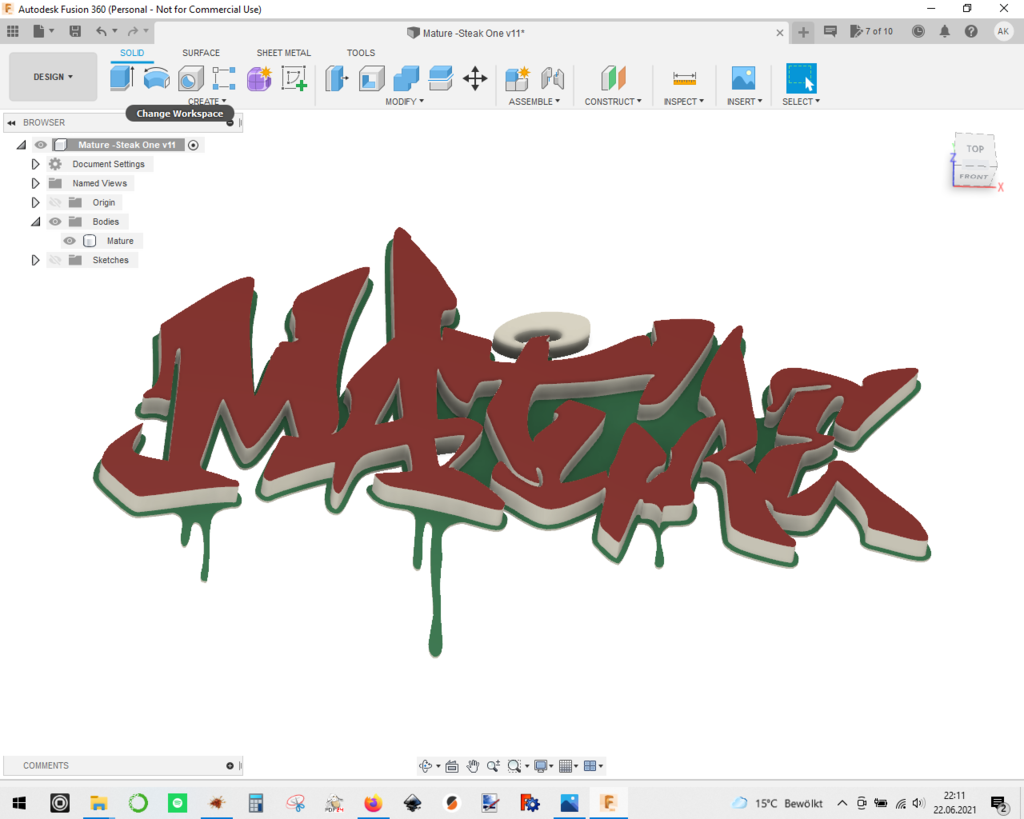Open the AK user account button

coord(1003,31)
